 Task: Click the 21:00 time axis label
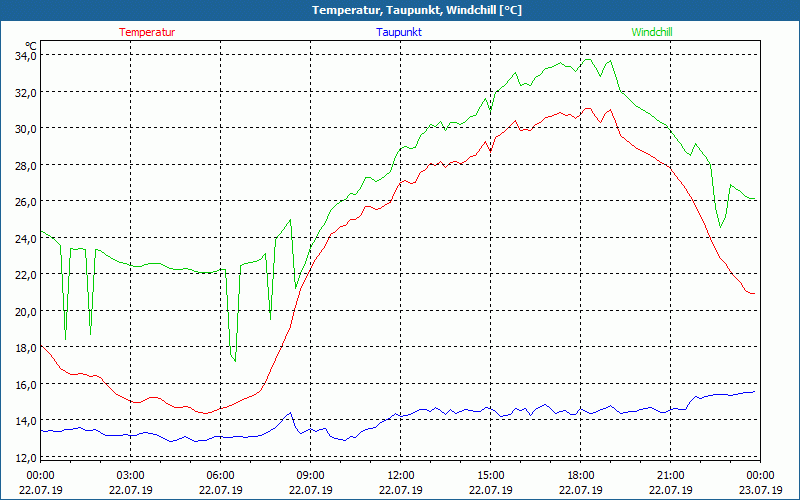[x=670, y=476]
